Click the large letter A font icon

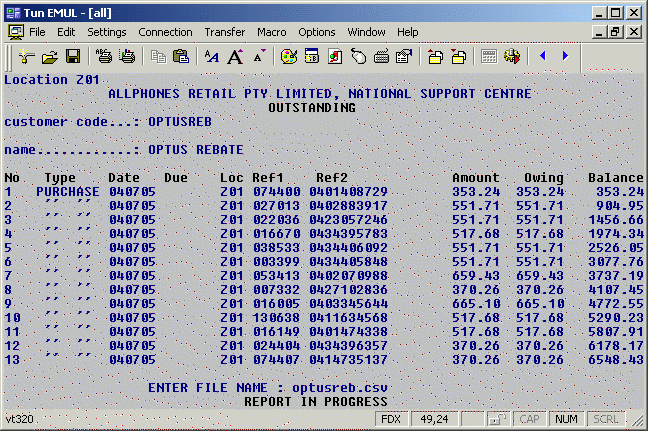(236, 56)
